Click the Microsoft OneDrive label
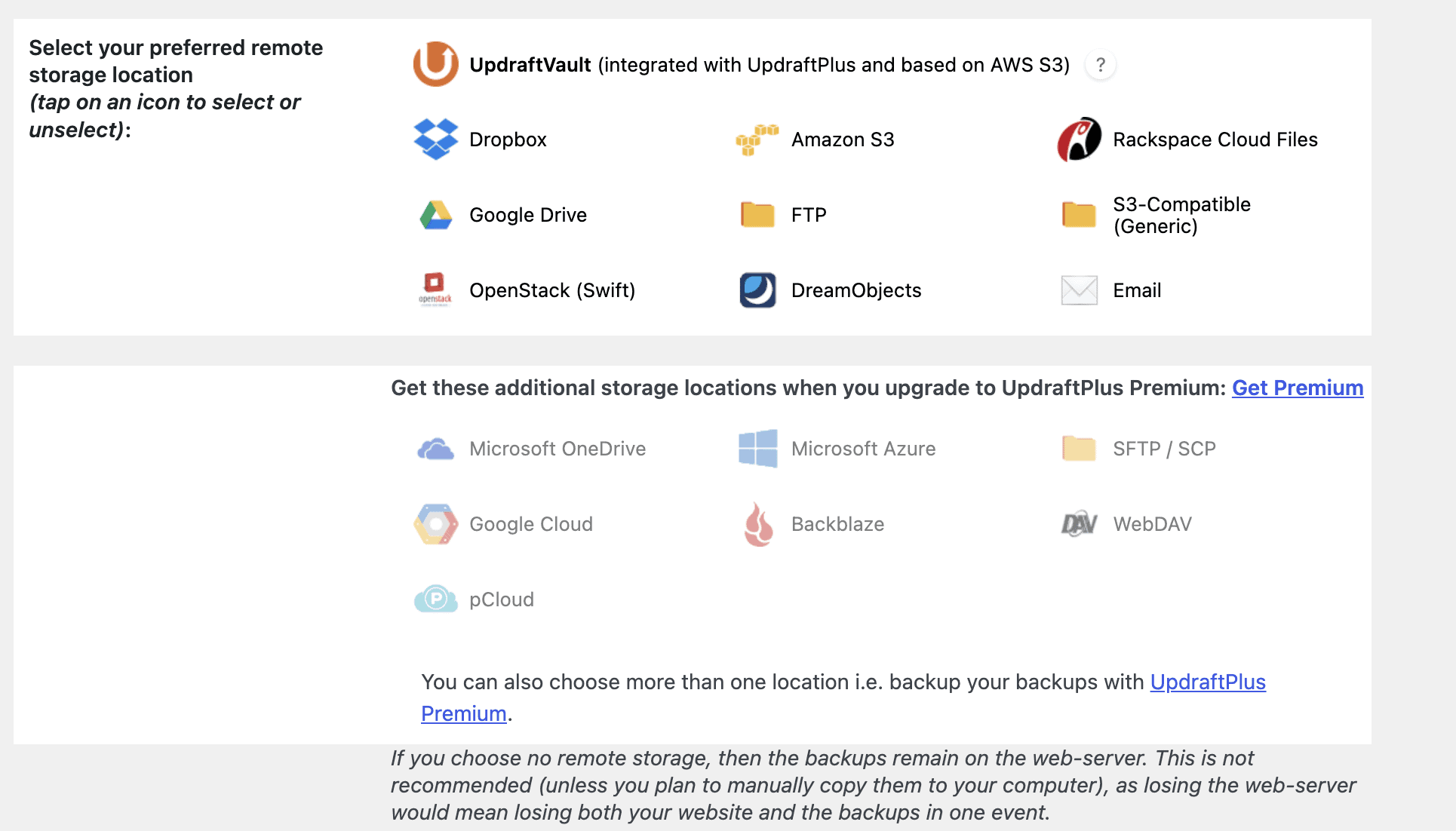 pyautogui.click(x=558, y=449)
